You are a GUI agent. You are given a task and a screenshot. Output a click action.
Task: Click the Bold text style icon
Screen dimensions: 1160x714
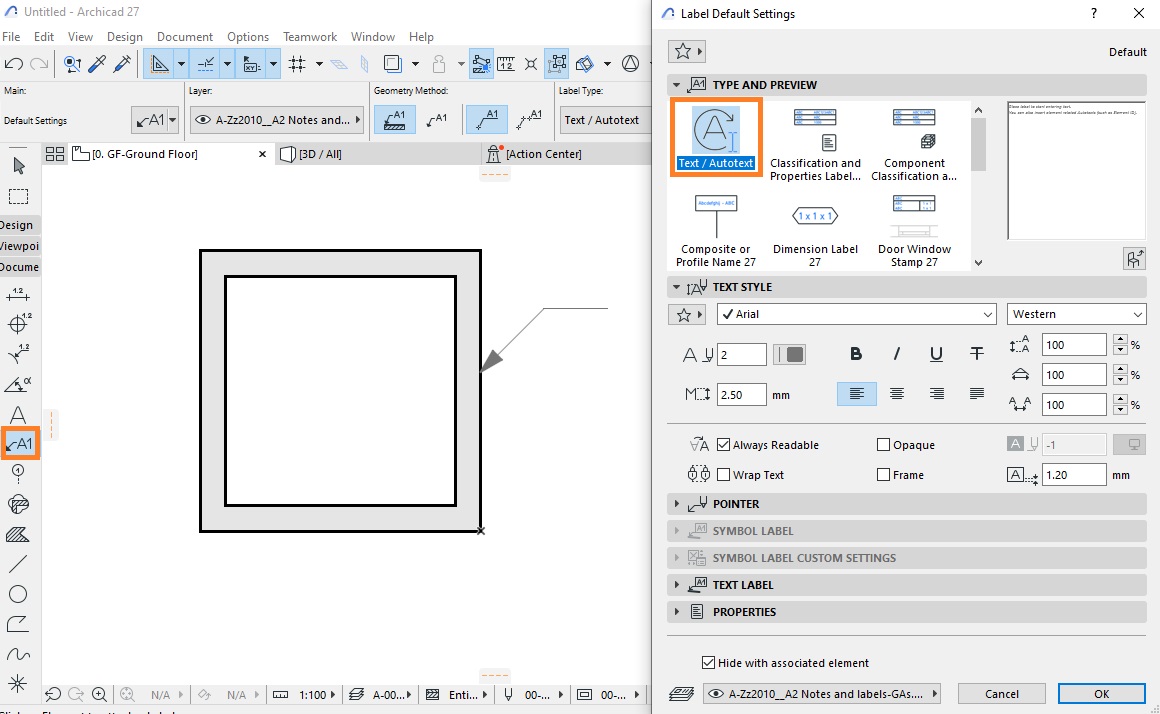click(856, 354)
